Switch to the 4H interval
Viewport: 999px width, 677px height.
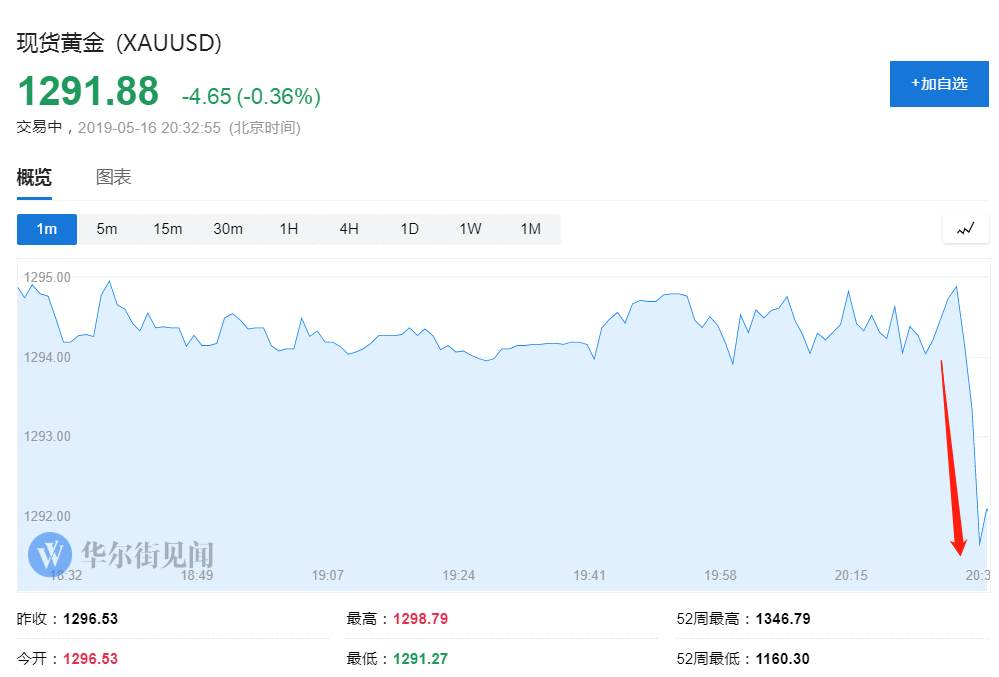click(x=349, y=229)
